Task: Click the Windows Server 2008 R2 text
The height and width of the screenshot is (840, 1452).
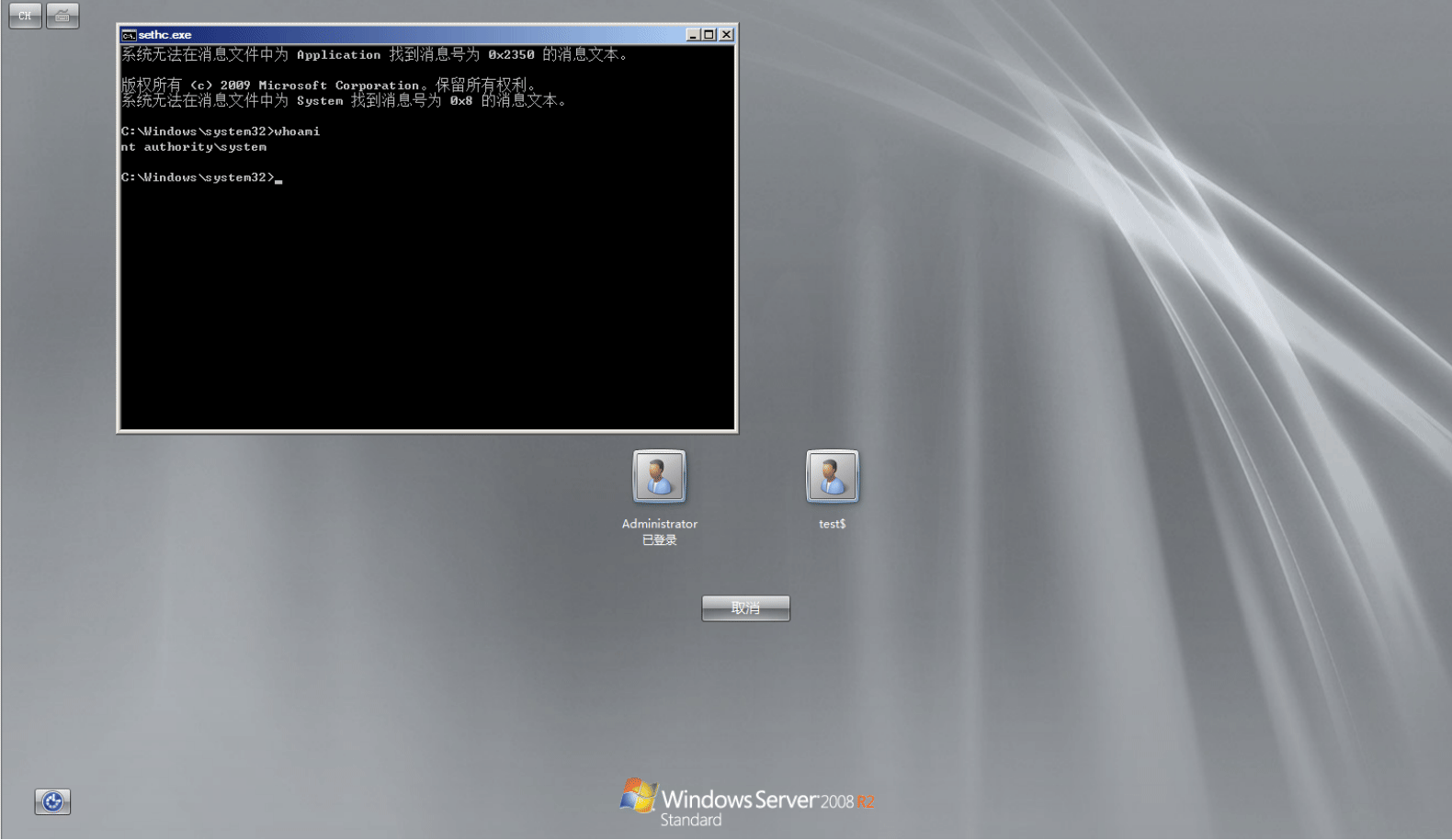Action: tap(768, 800)
